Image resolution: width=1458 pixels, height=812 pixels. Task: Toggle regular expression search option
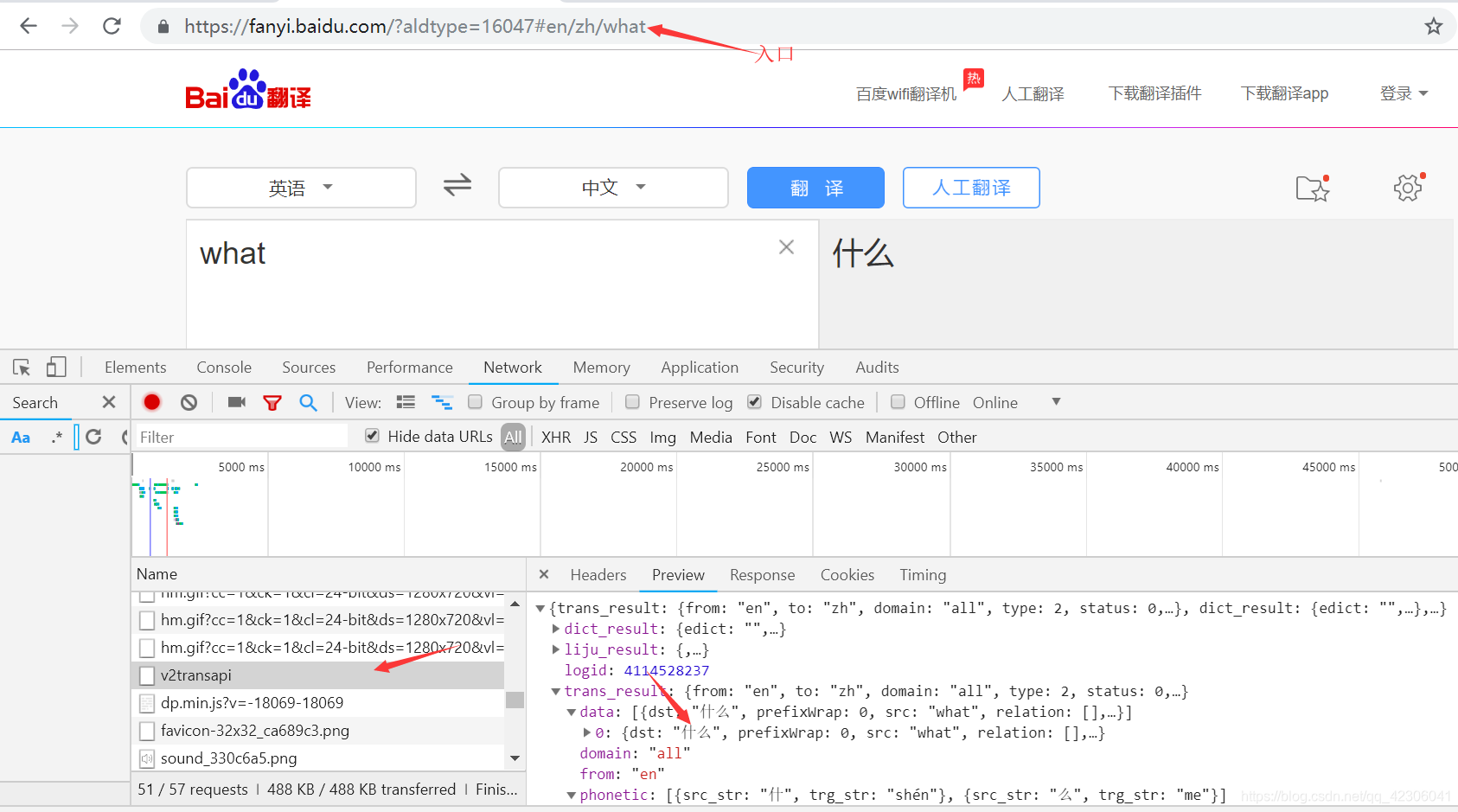pyautogui.click(x=57, y=437)
